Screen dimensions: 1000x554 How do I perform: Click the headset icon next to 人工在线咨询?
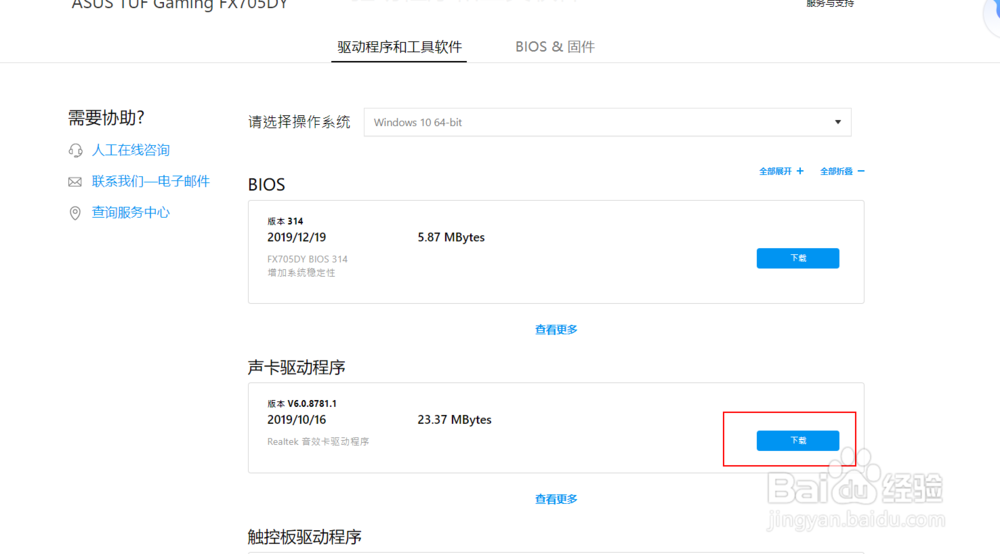(x=75, y=150)
